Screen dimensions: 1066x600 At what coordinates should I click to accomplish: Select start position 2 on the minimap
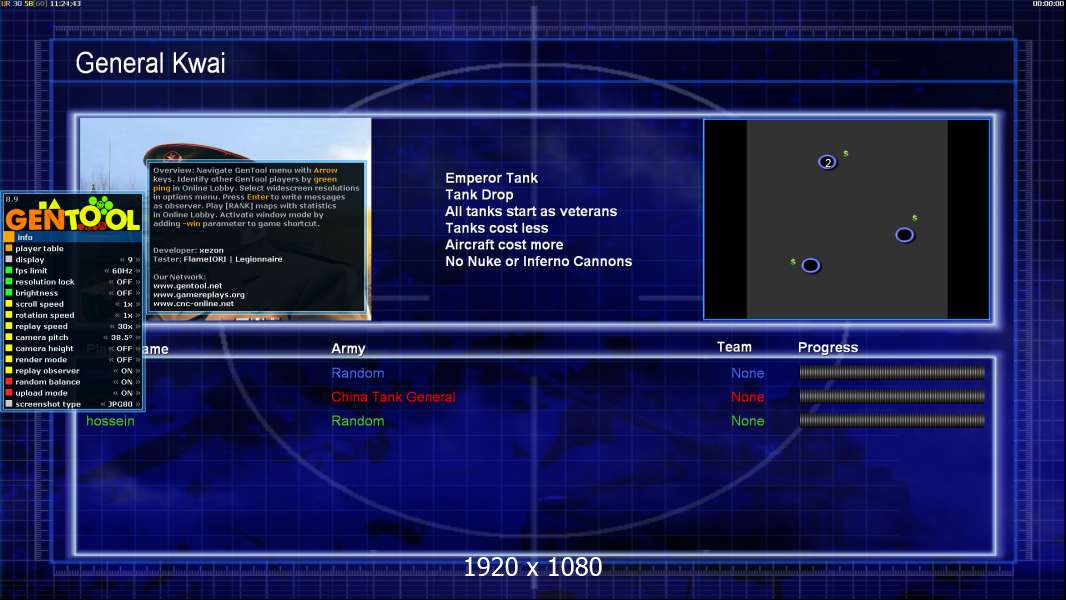827,162
